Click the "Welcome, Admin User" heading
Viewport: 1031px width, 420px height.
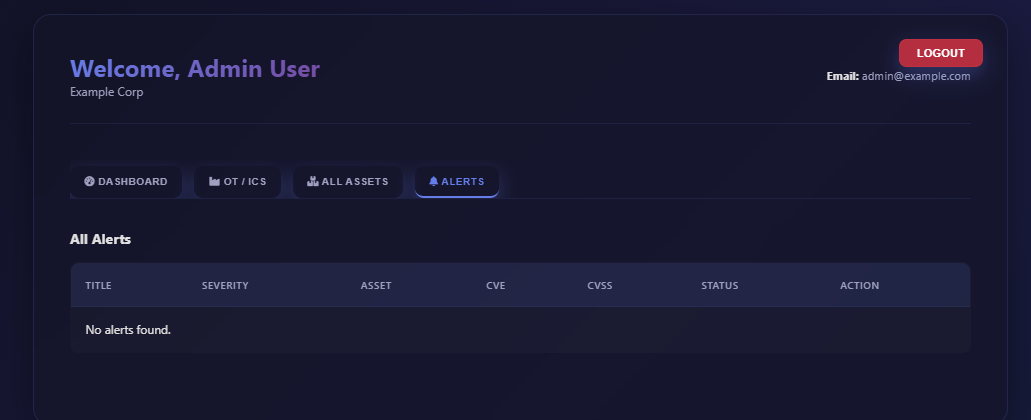(x=195, y=69)
